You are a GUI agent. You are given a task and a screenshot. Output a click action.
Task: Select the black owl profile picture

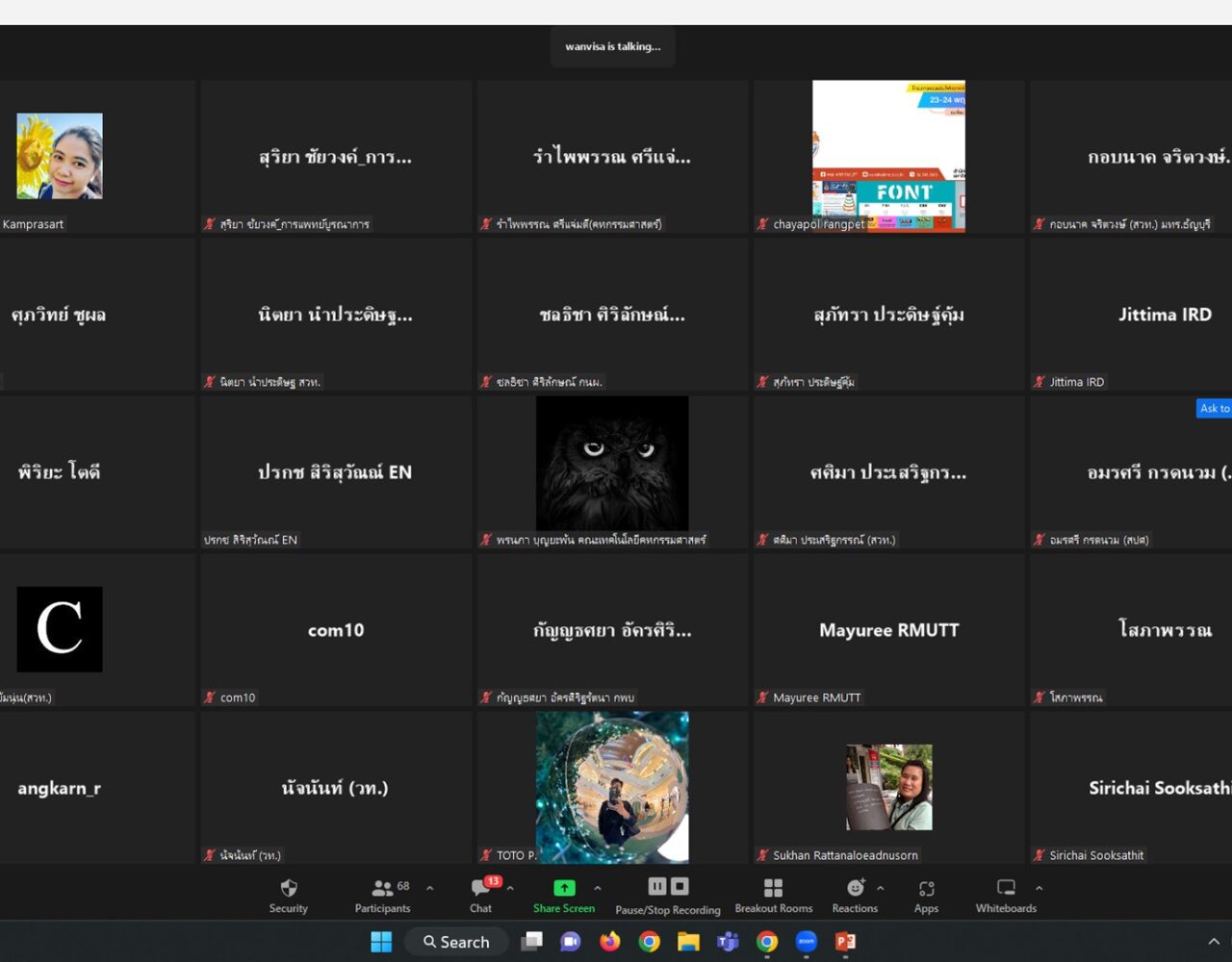[x=612, y=463]
